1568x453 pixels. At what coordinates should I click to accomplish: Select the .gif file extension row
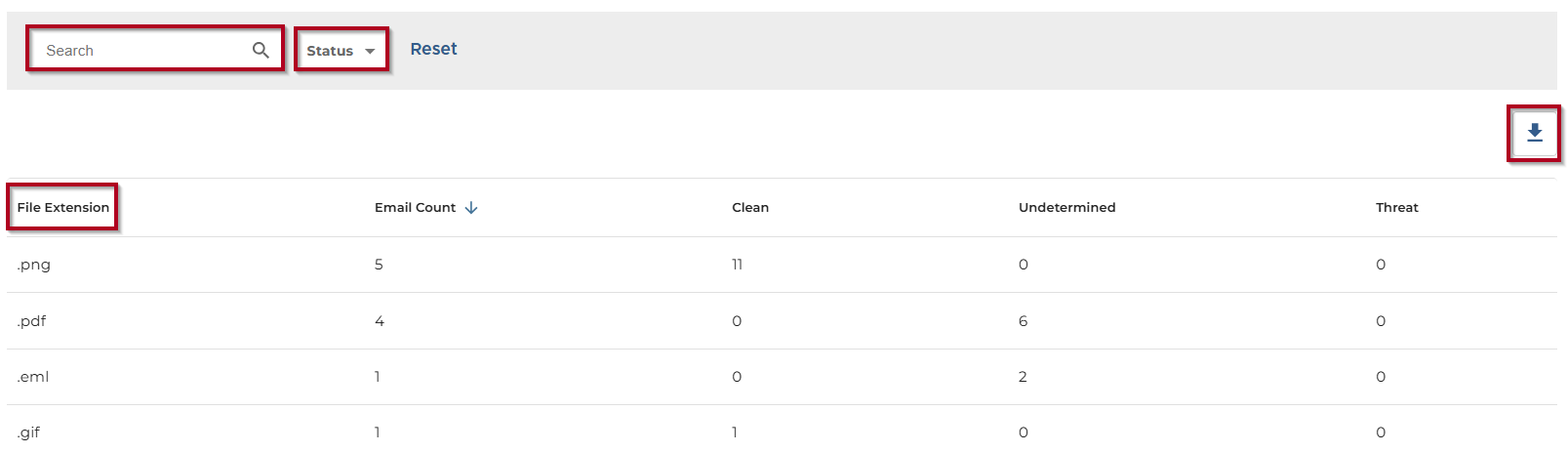[x=29, y=432]
